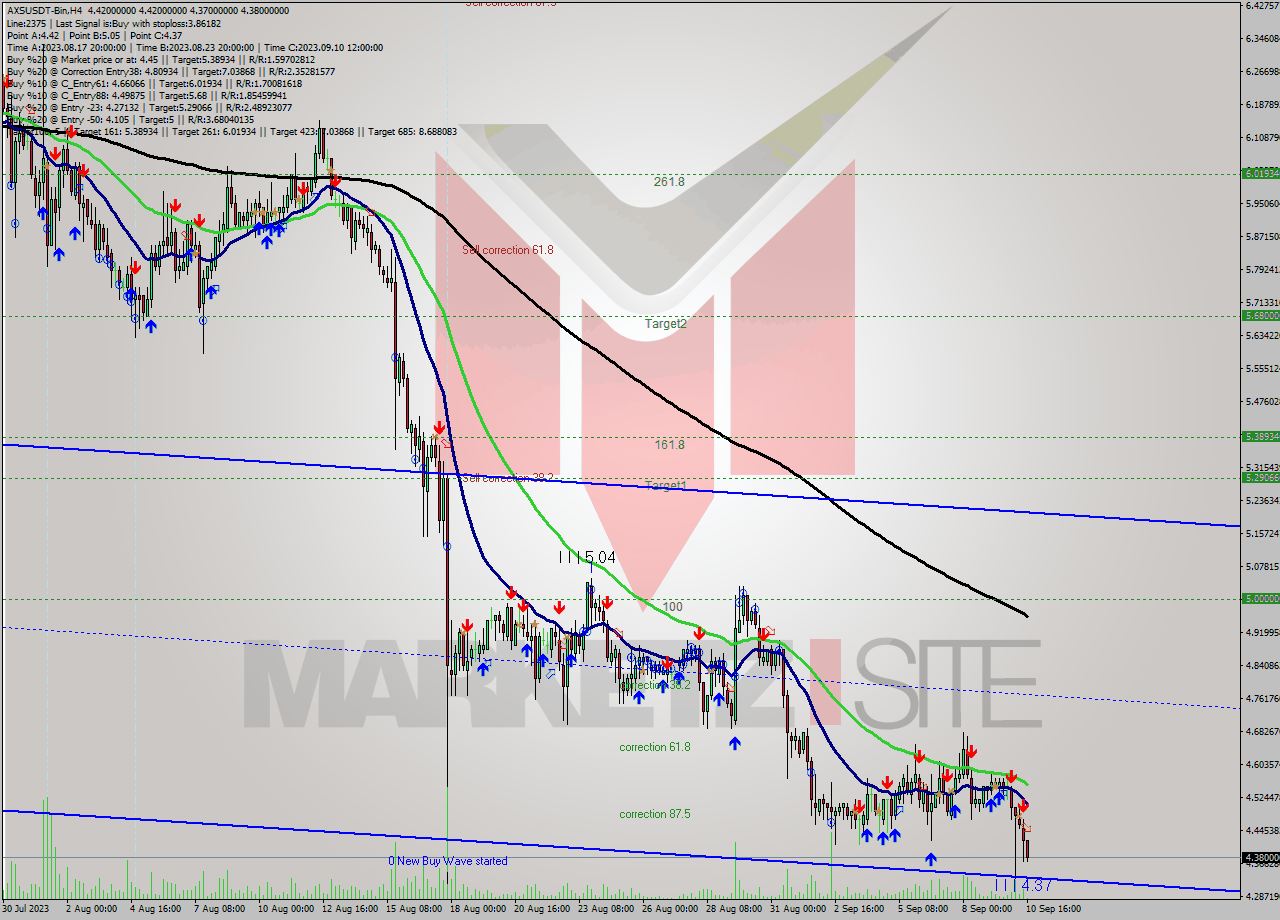Click the green 5.38934 price tag

(x=1261, y=436)
